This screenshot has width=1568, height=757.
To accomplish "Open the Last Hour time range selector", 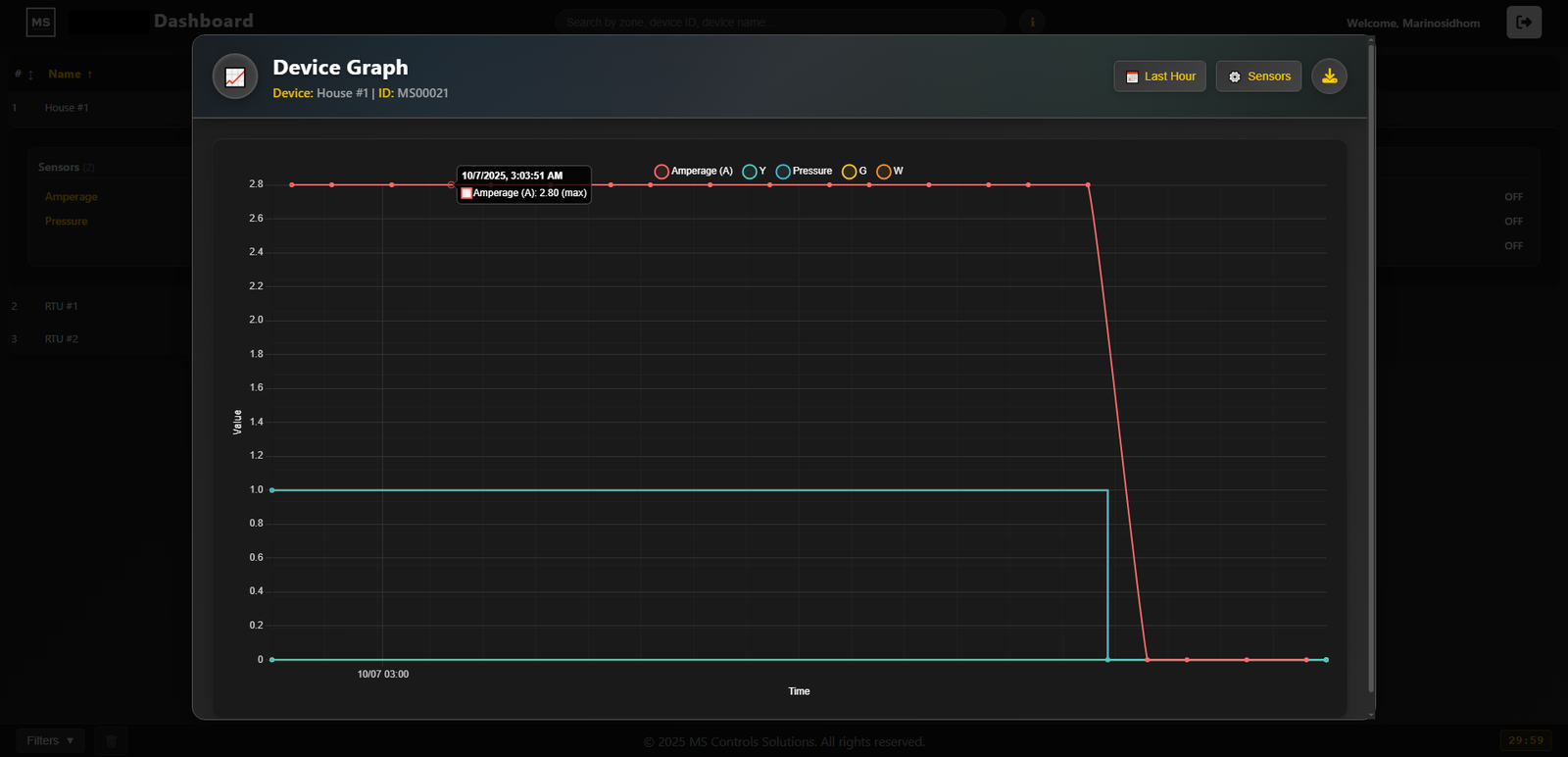I will (1160, 76).
